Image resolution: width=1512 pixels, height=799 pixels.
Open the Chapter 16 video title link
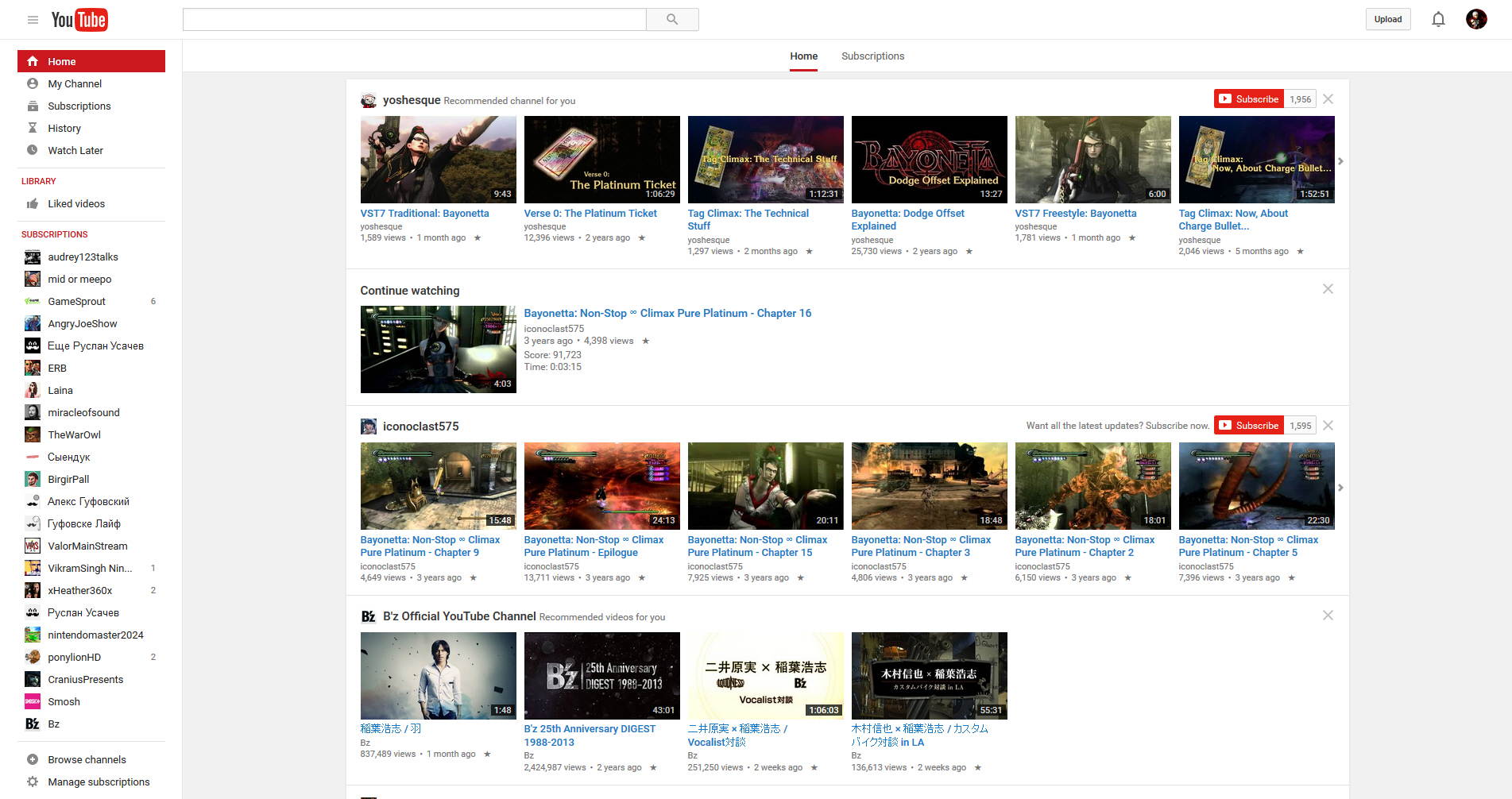pos(667,313)
